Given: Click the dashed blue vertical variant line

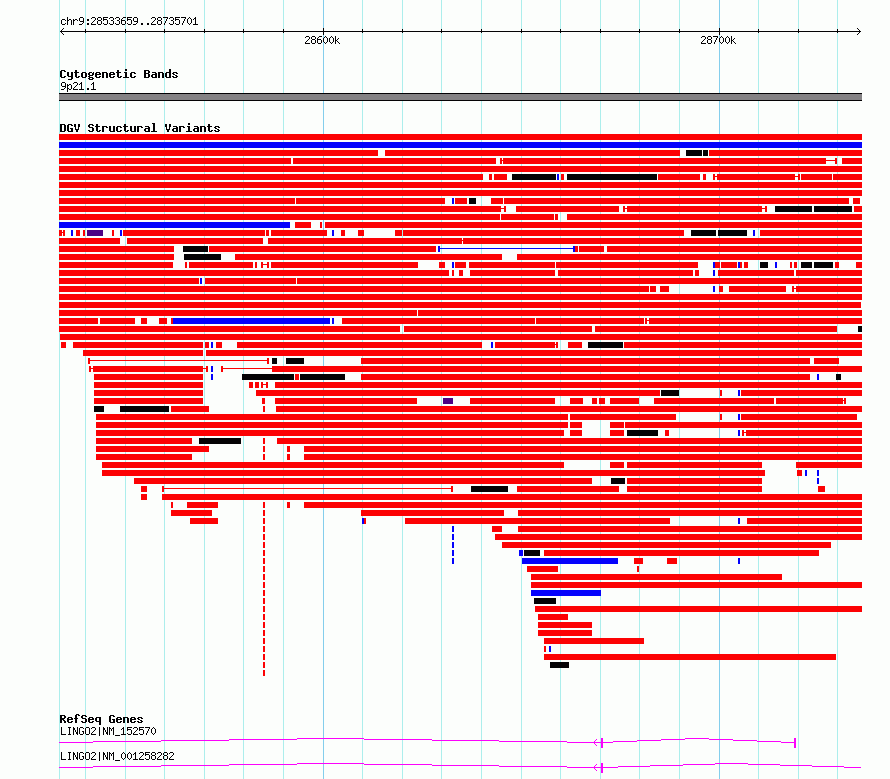Looking at the screenshot, I should pyautogui.click(x=453, y=545).
